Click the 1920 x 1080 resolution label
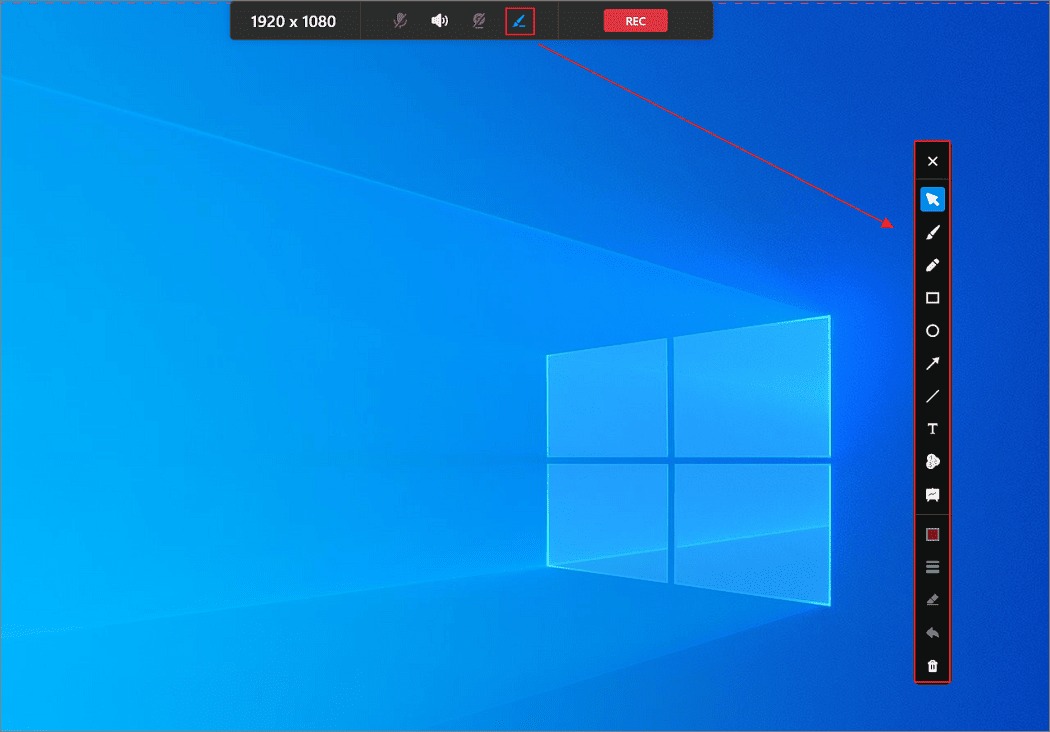Screen dimensions: 1050x732 coord(293,21)
